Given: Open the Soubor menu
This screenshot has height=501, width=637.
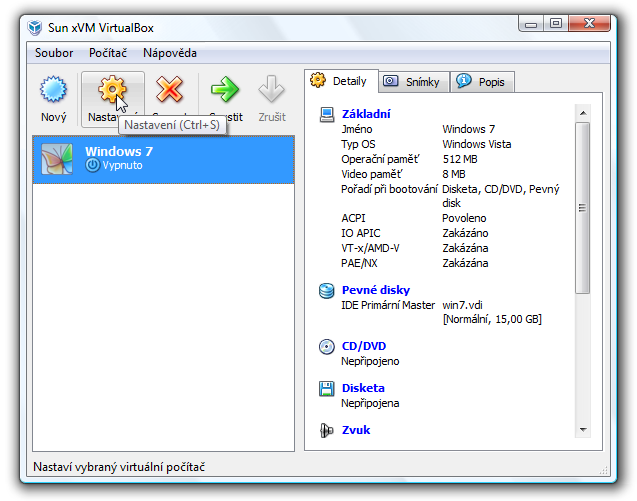Looking at the screenshot, I should (54, 53).
